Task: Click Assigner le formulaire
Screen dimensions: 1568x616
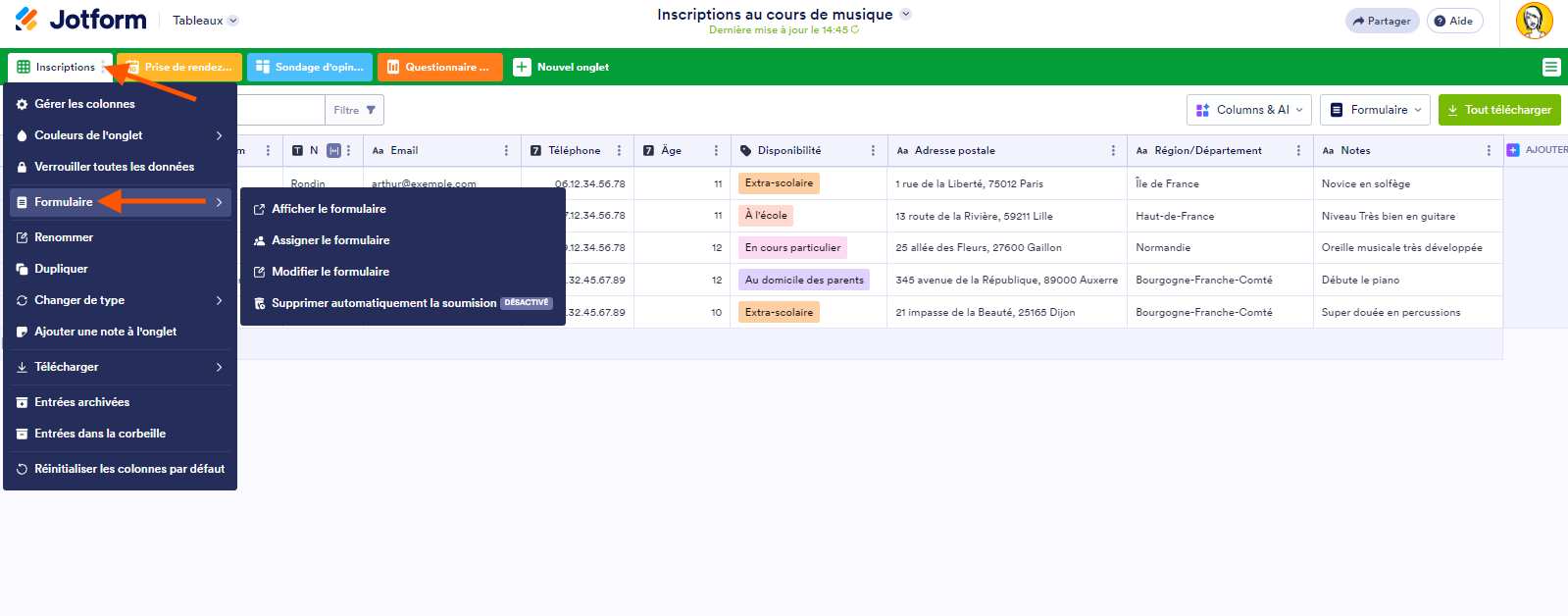Action: [x=403, y=240]
